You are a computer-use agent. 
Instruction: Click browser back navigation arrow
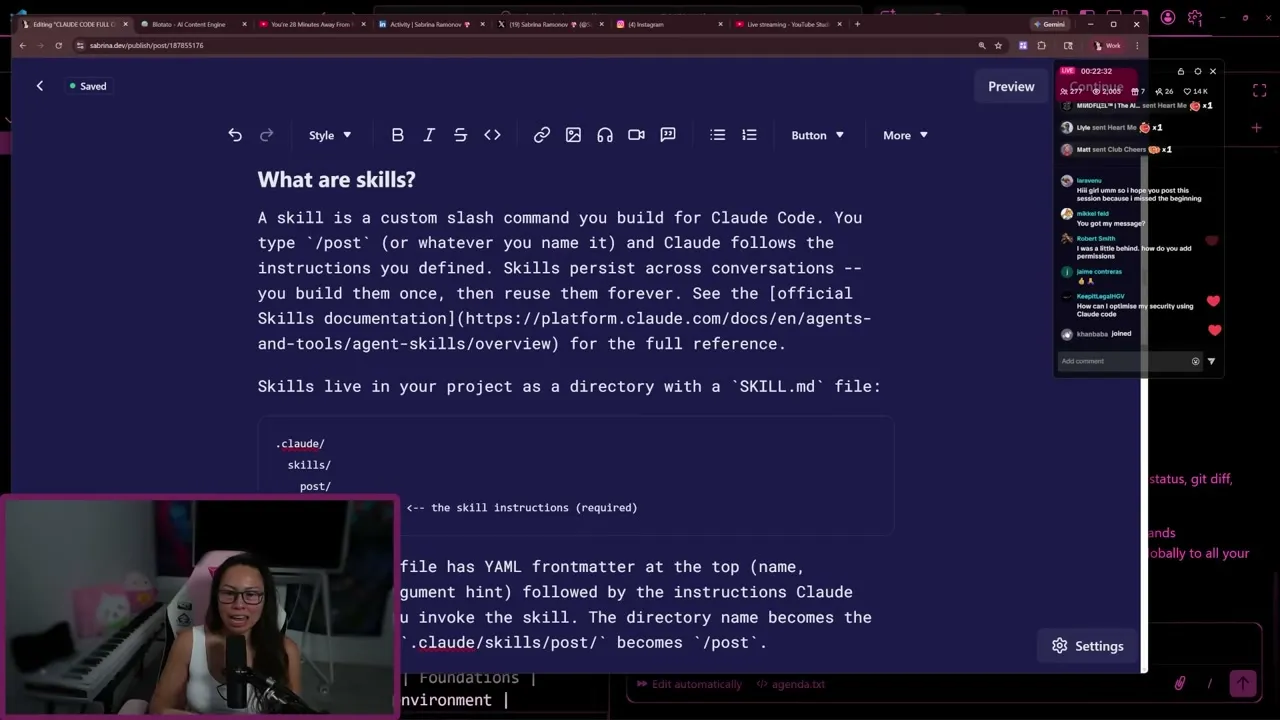pyautogui.click(x=22, y=45)
